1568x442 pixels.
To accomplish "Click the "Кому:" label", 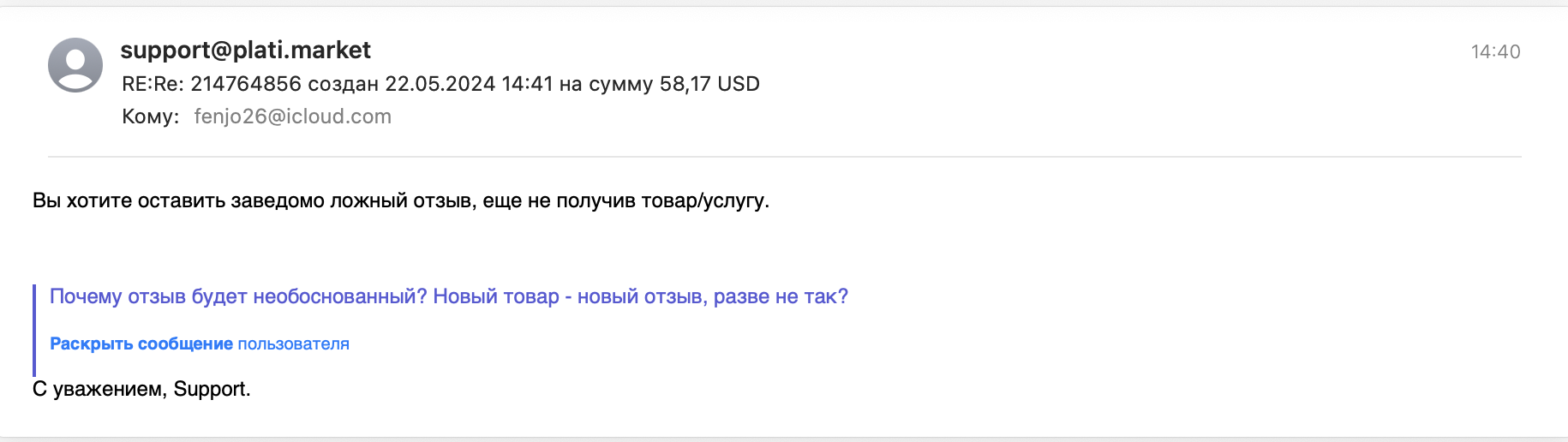I will [x=151, y=116].
